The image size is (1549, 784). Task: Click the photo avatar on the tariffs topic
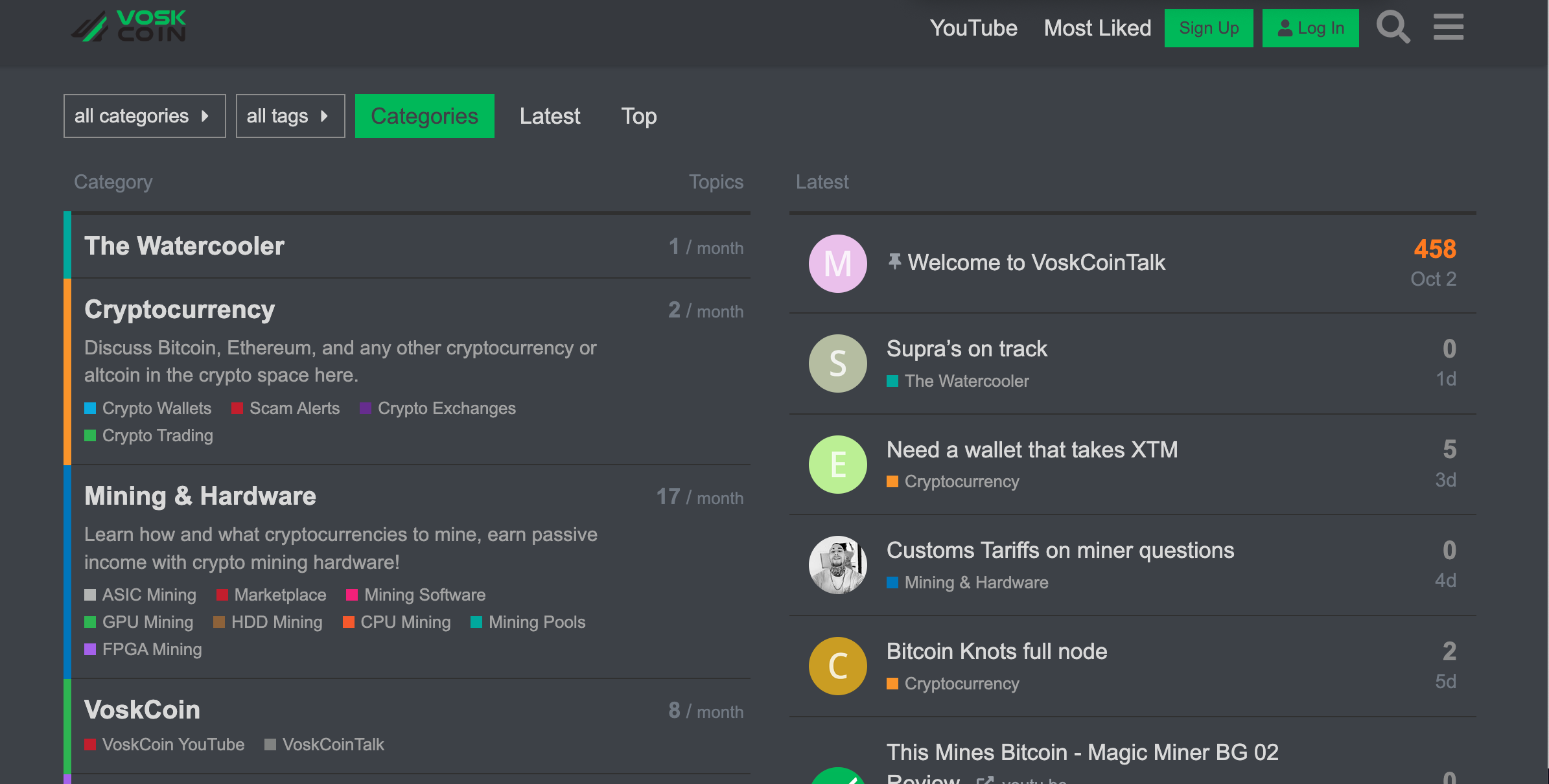click(837, 565)
